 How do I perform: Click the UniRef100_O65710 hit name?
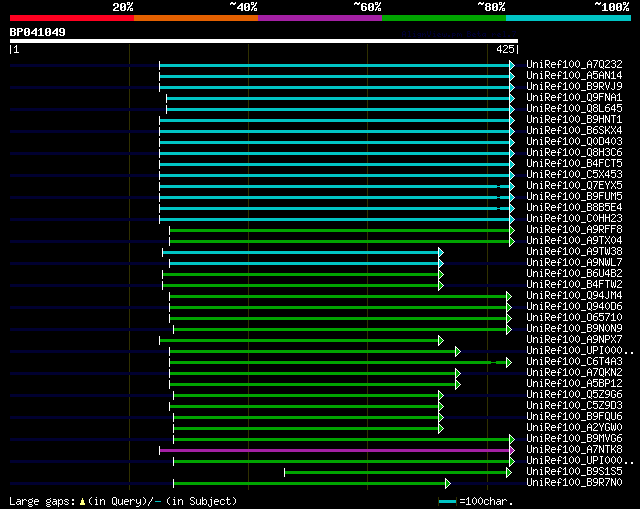click(574, 318)
